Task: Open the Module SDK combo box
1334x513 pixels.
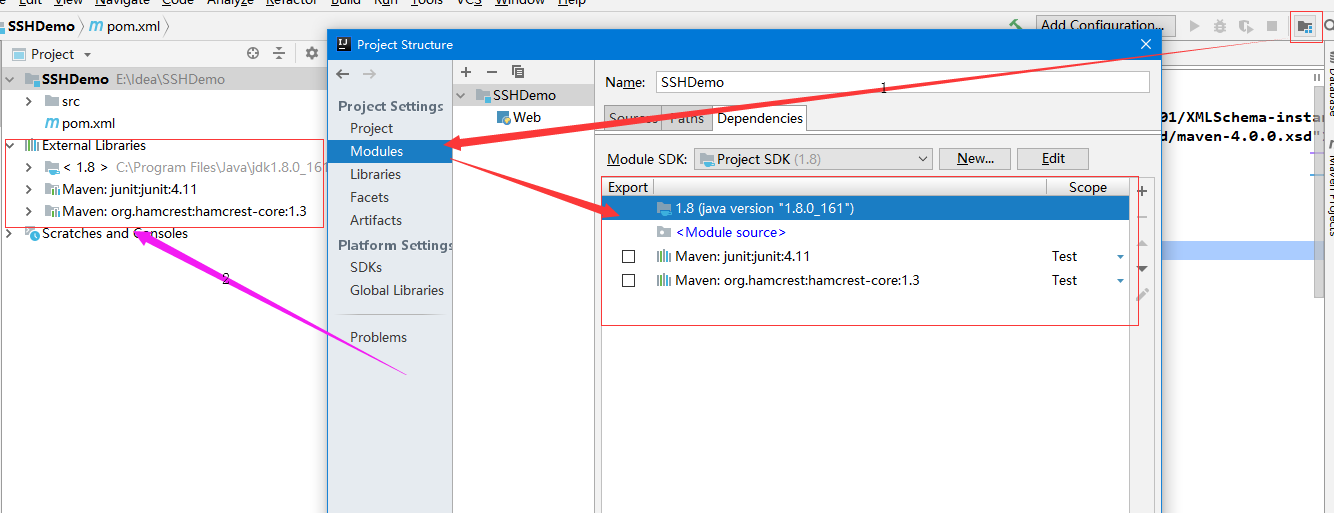Action: pyautogui.click(x=813, y=159)
